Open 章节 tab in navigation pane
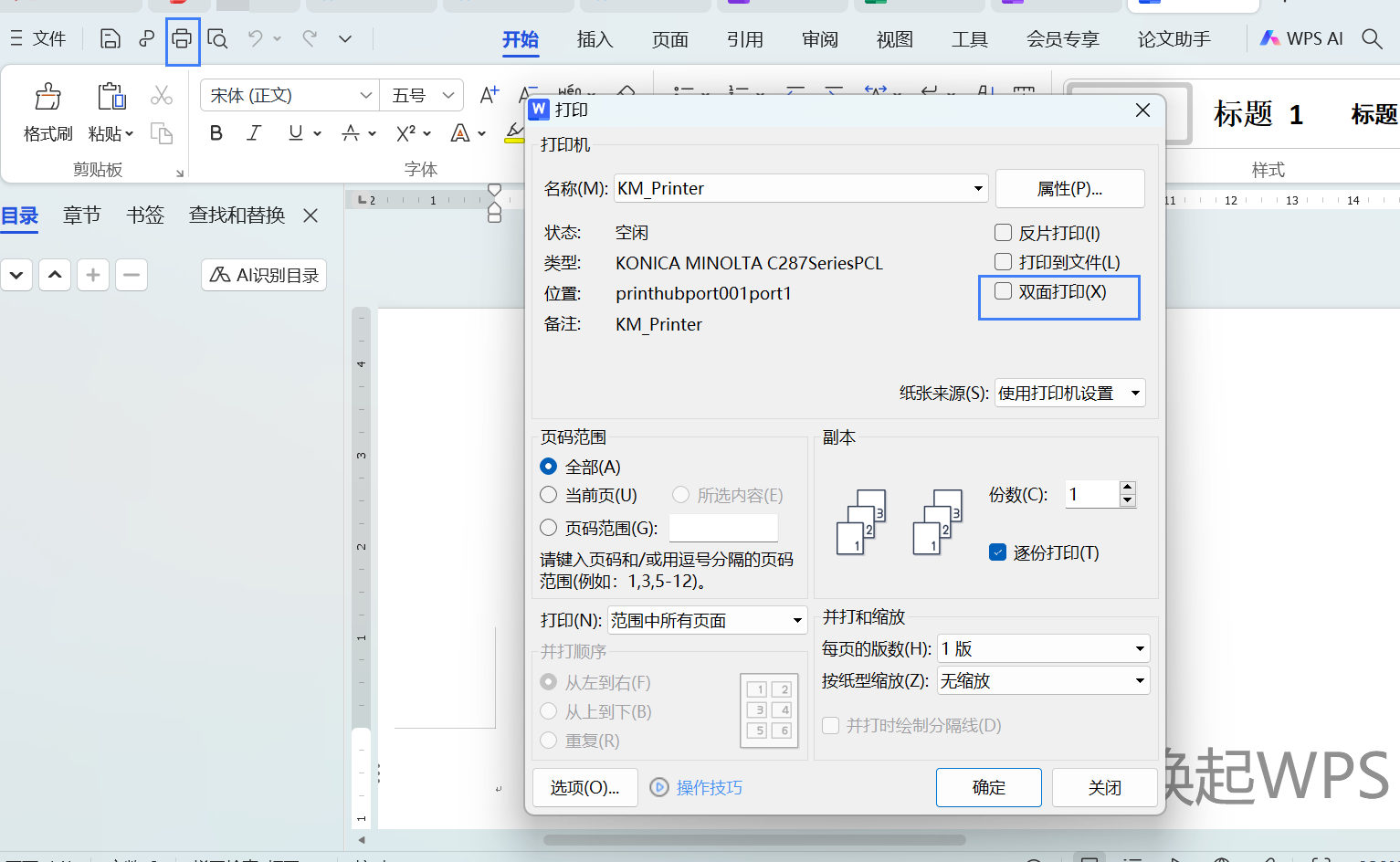This screenshot has width=1400, height=862. pyautogui.click(x=82, y=215)
